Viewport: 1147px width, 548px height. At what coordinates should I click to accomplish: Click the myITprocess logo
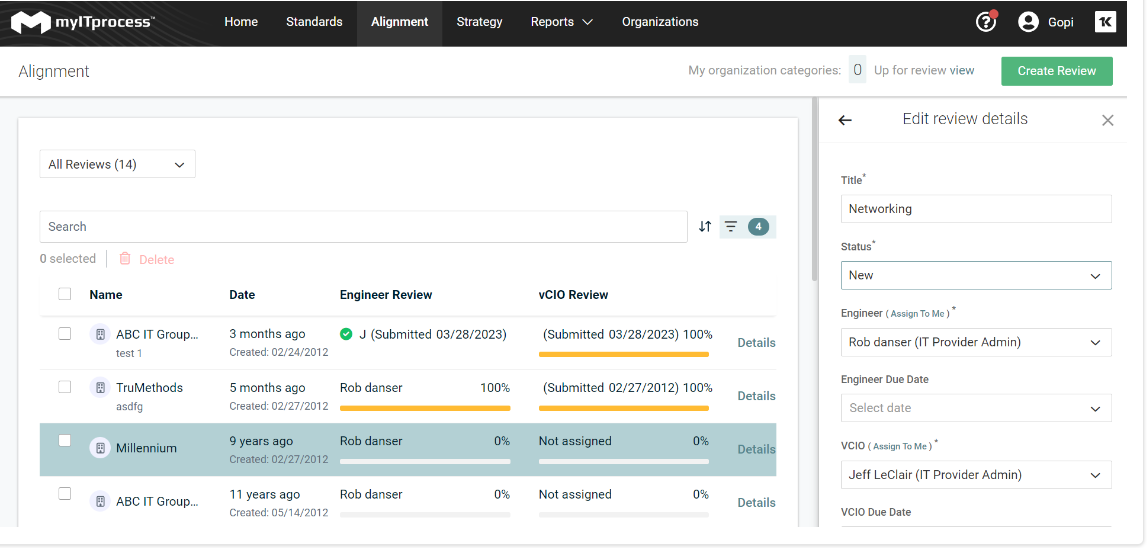click(83, 22)
